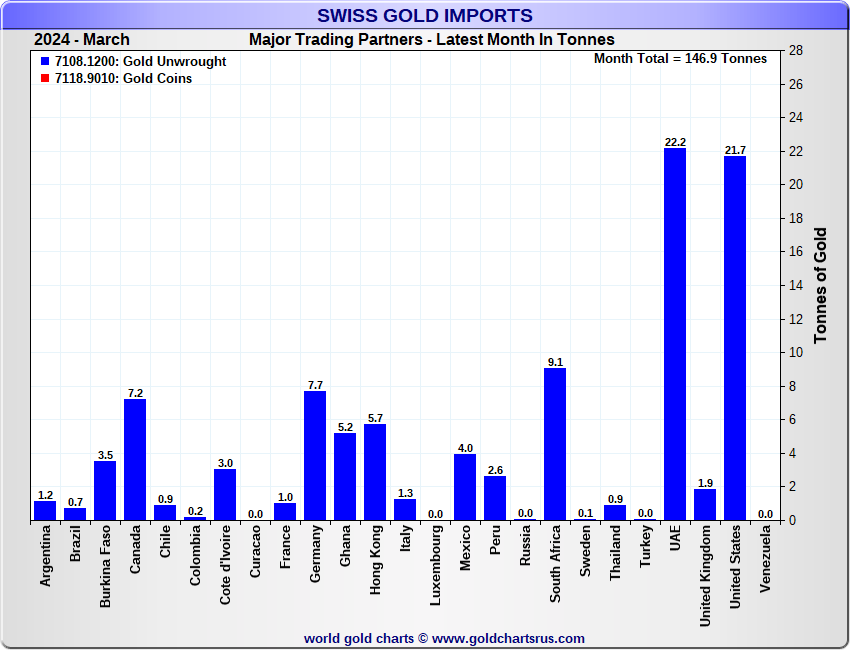Click the blue Gold Unwrought legend swatch

[45, 62]
